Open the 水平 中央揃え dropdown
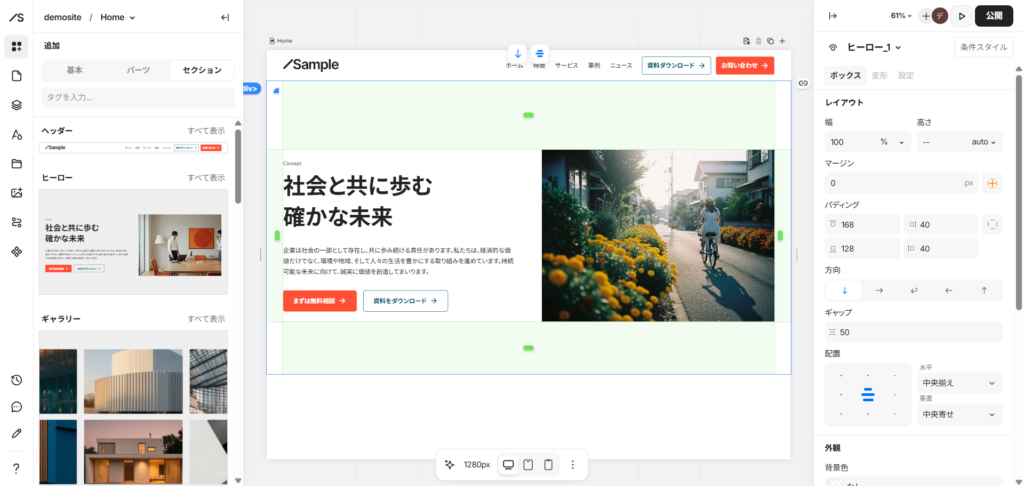 tap(959, 383)
